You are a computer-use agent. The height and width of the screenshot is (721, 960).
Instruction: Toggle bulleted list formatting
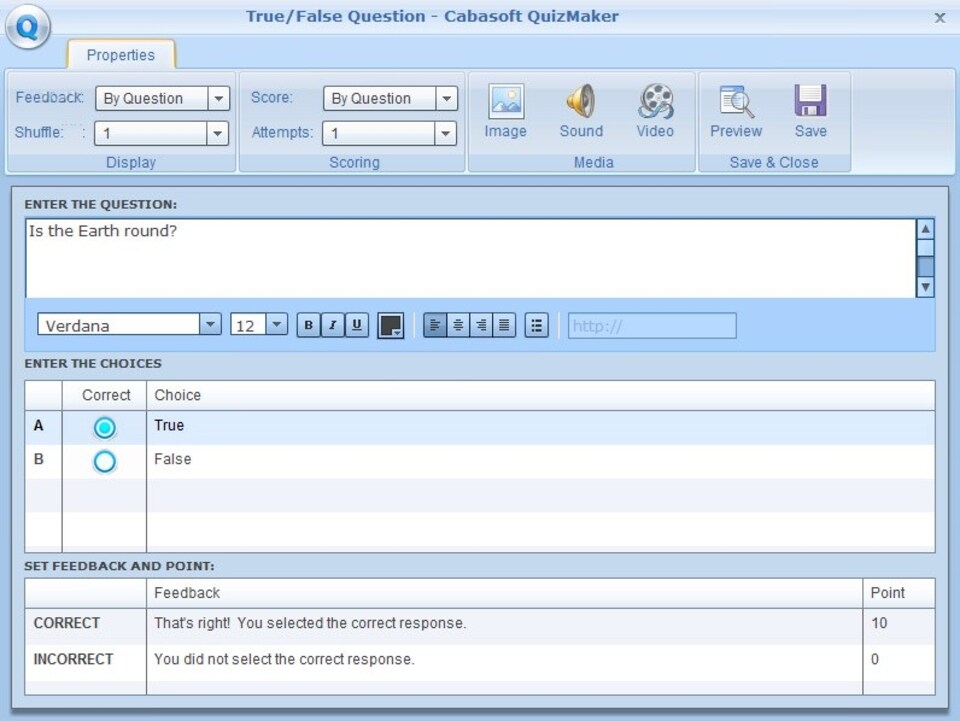pos(536,325)
